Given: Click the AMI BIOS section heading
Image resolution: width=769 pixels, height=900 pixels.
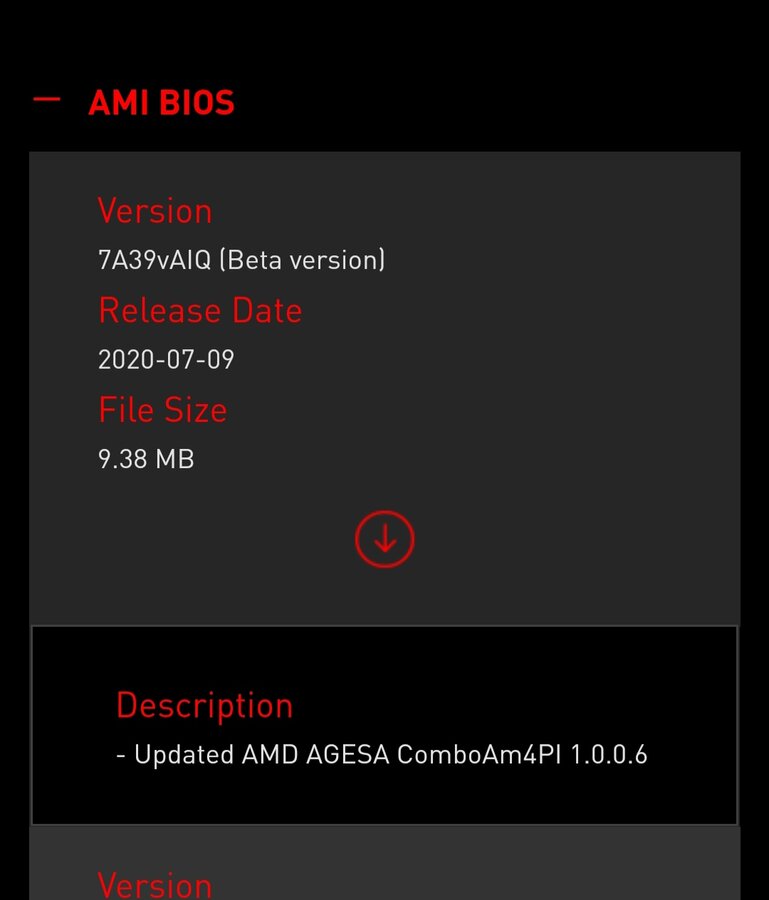Looking at the screenshot, I should (x=161, y=103).
